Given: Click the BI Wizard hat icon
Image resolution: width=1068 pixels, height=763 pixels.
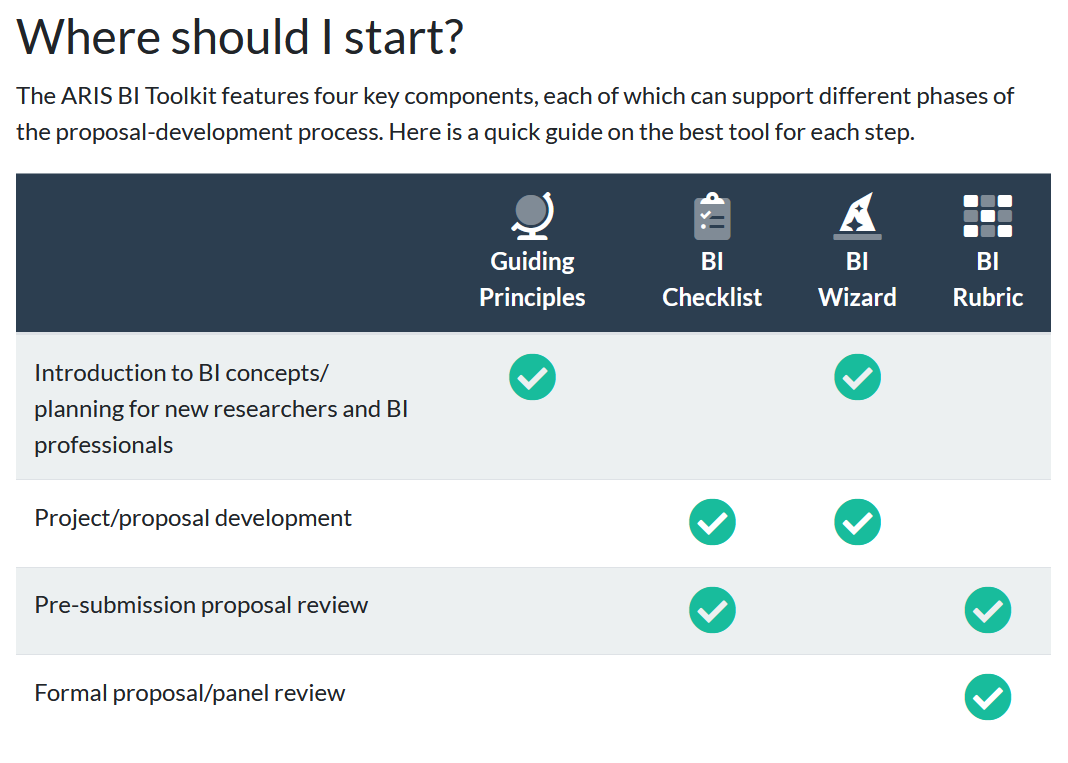Looking at the screenshot, I should point(857,216).
